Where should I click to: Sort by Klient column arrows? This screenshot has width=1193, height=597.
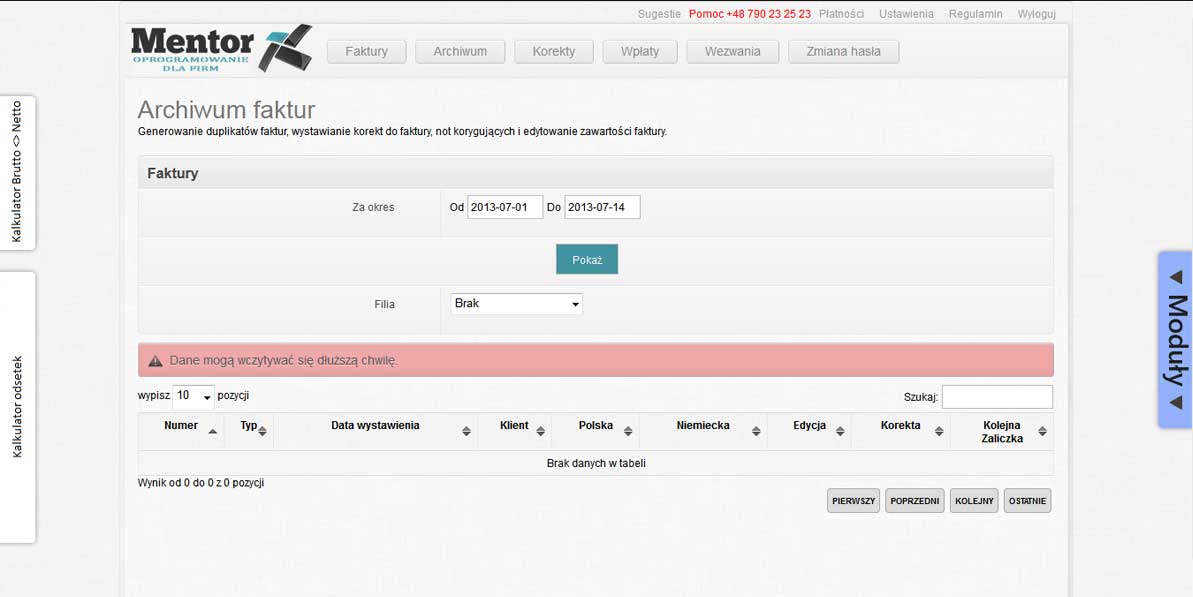(x=541, y=431)
